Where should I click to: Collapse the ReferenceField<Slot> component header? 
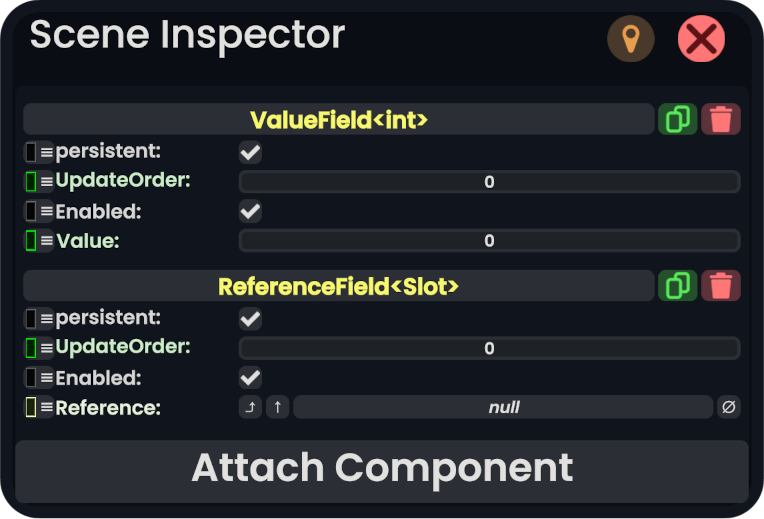tap(338, 286)
